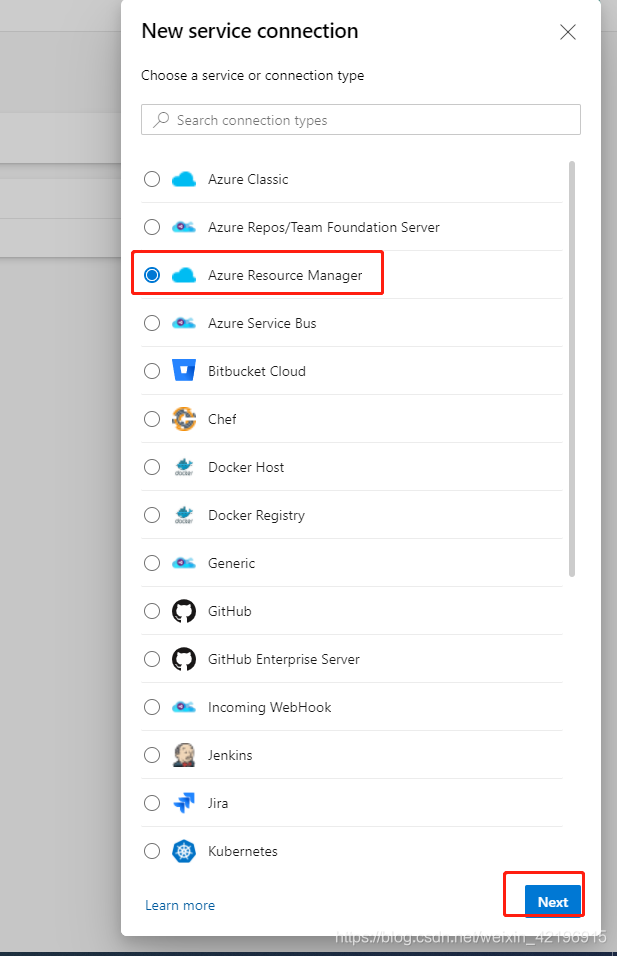Select the Incoming WebHook radio button

152,707
